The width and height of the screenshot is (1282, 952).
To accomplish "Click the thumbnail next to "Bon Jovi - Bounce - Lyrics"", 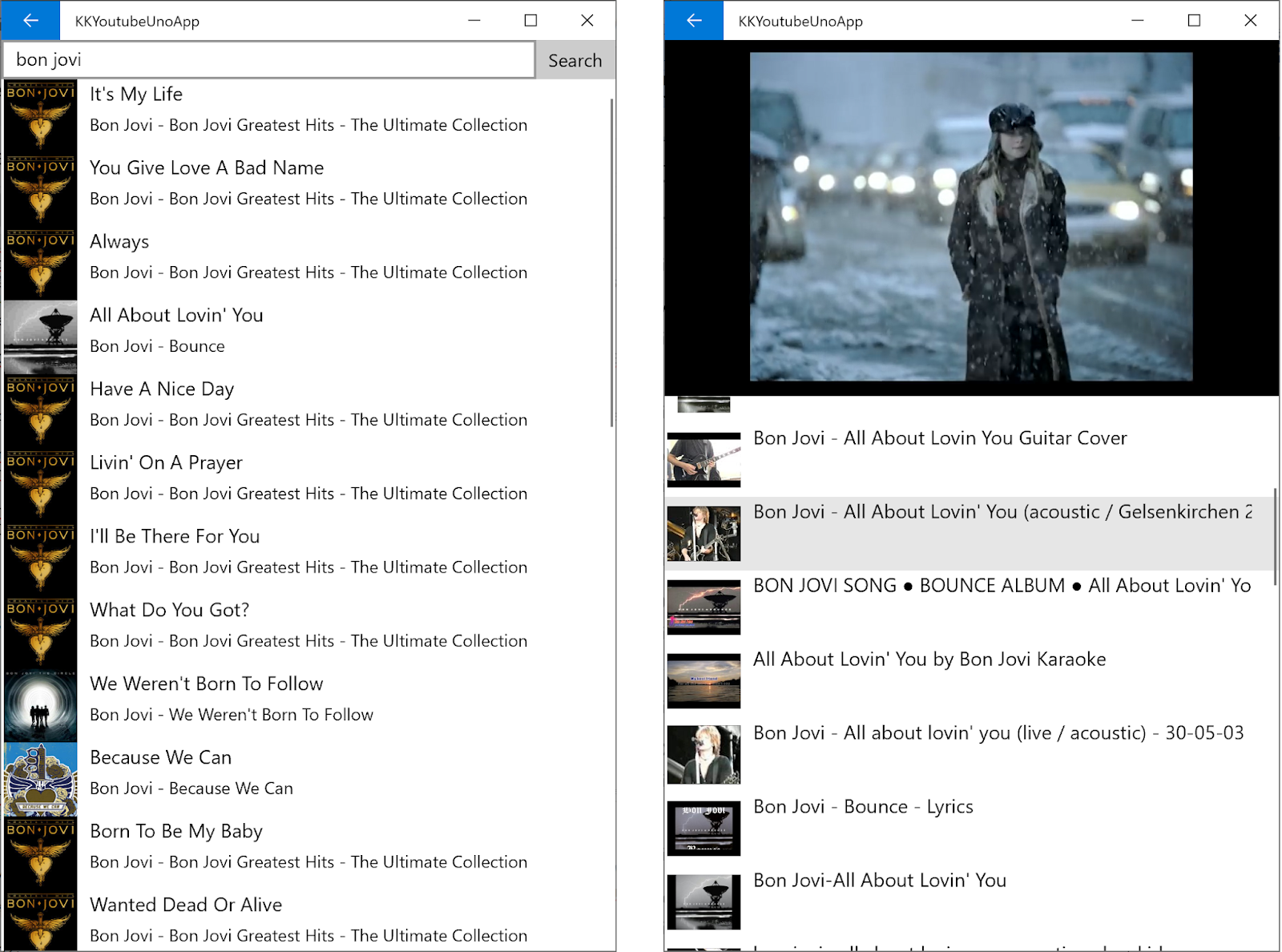I will [x=703, y=829].
